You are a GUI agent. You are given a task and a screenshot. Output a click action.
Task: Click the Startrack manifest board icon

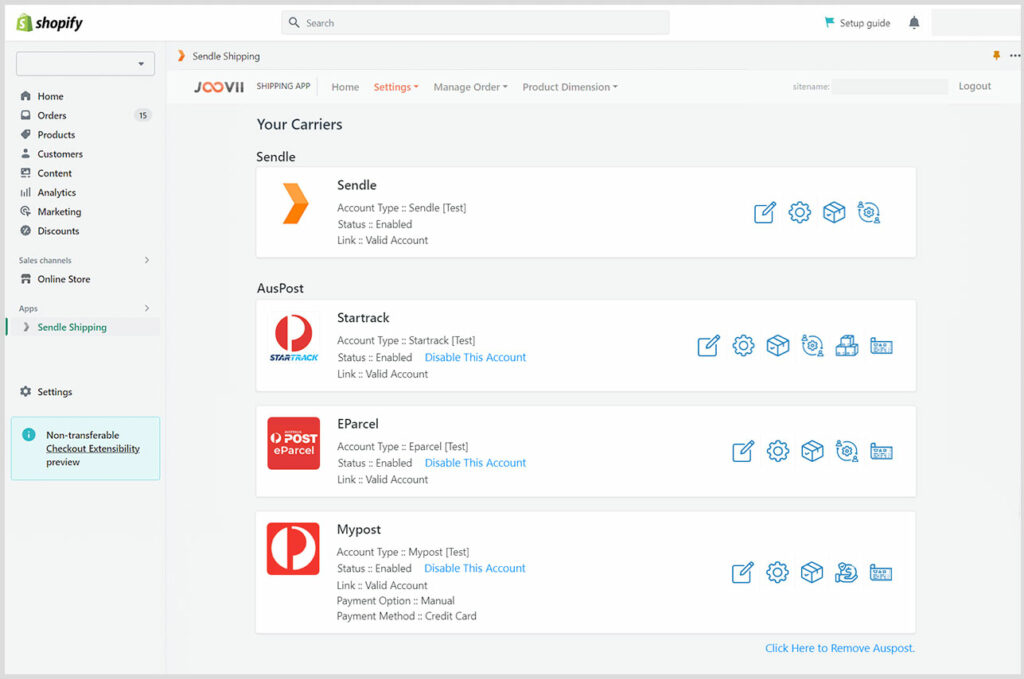[x=882, y=346]
